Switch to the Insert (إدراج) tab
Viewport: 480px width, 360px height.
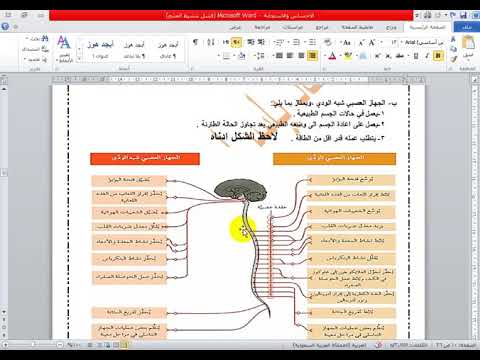click(391, 27)
